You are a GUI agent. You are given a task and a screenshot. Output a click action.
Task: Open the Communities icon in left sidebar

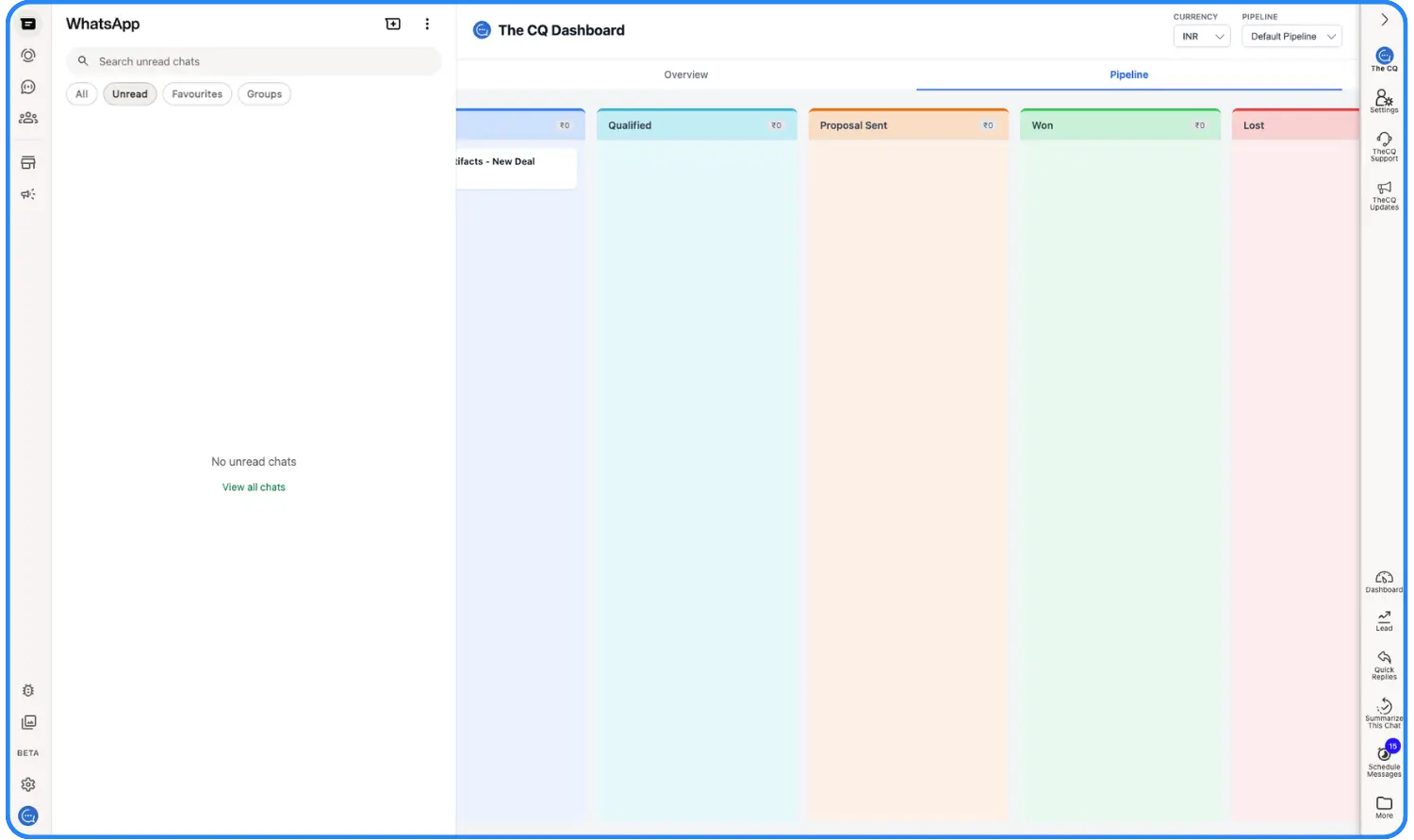[28, 118]
